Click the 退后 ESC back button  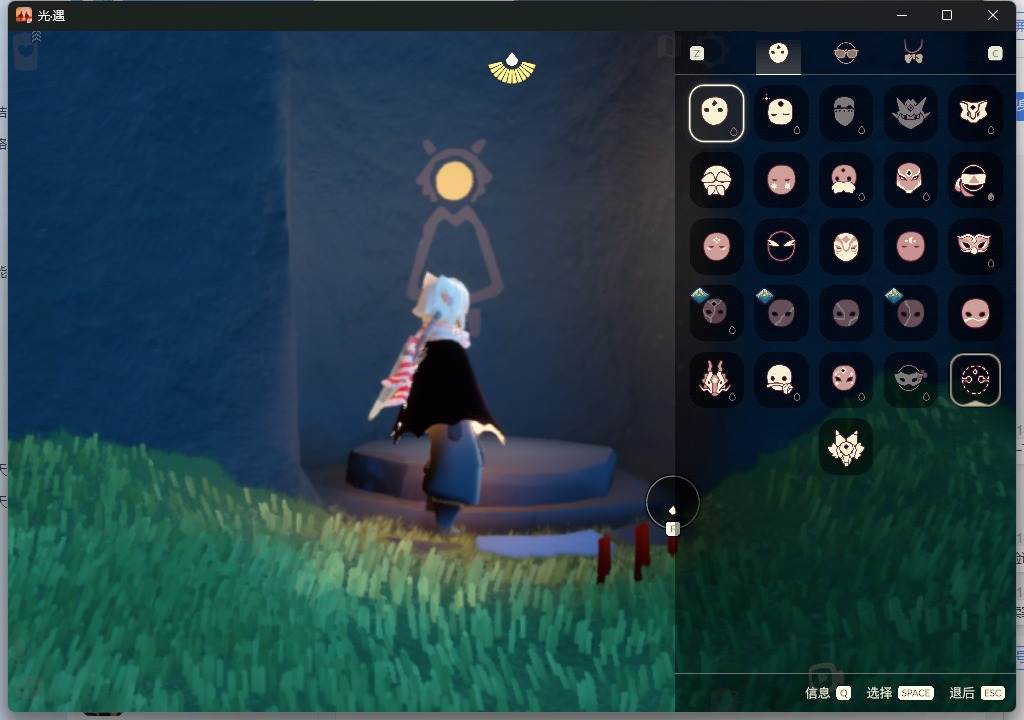pos(976,693)
